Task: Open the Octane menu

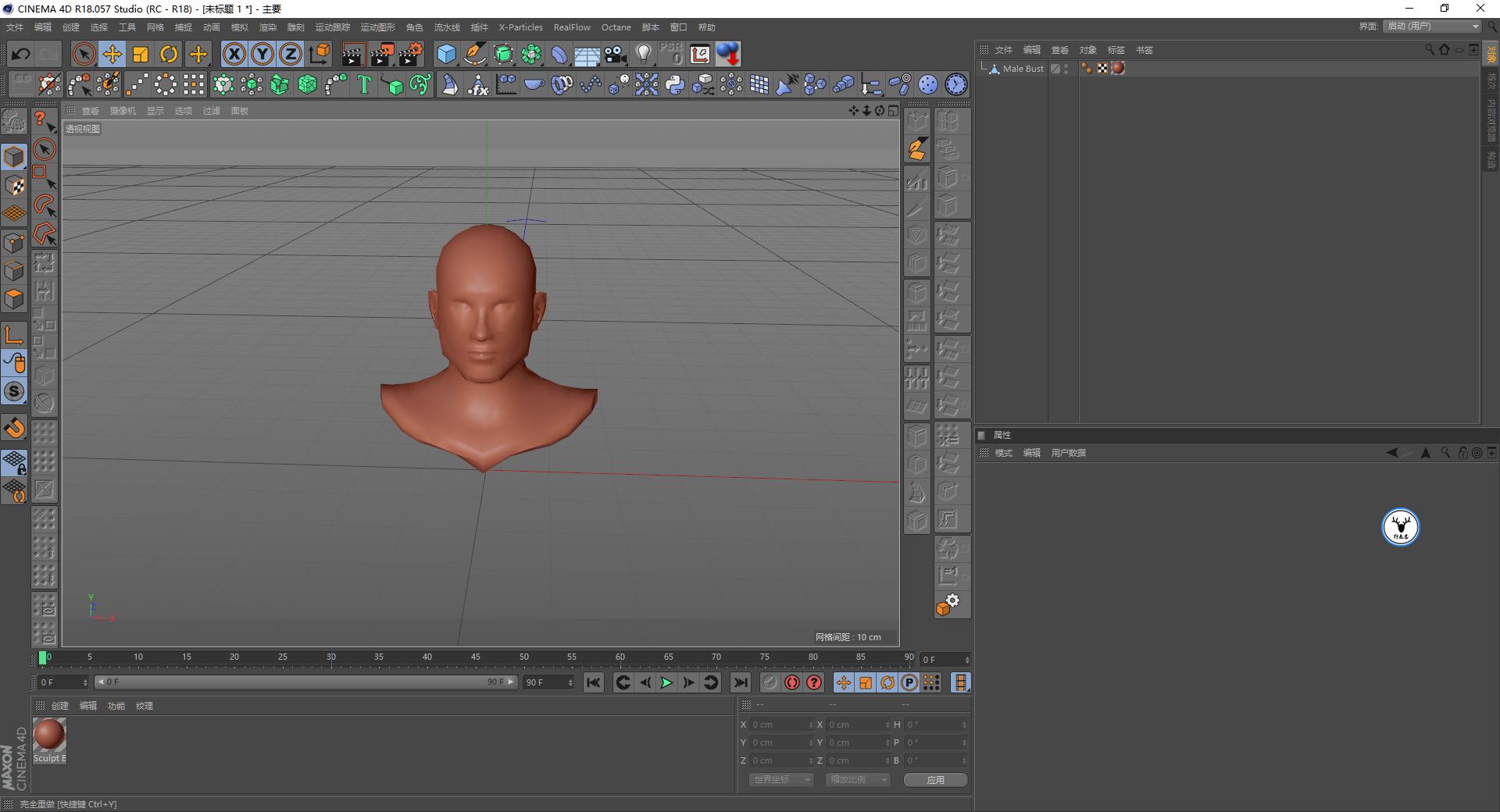Action: (616, 27)
